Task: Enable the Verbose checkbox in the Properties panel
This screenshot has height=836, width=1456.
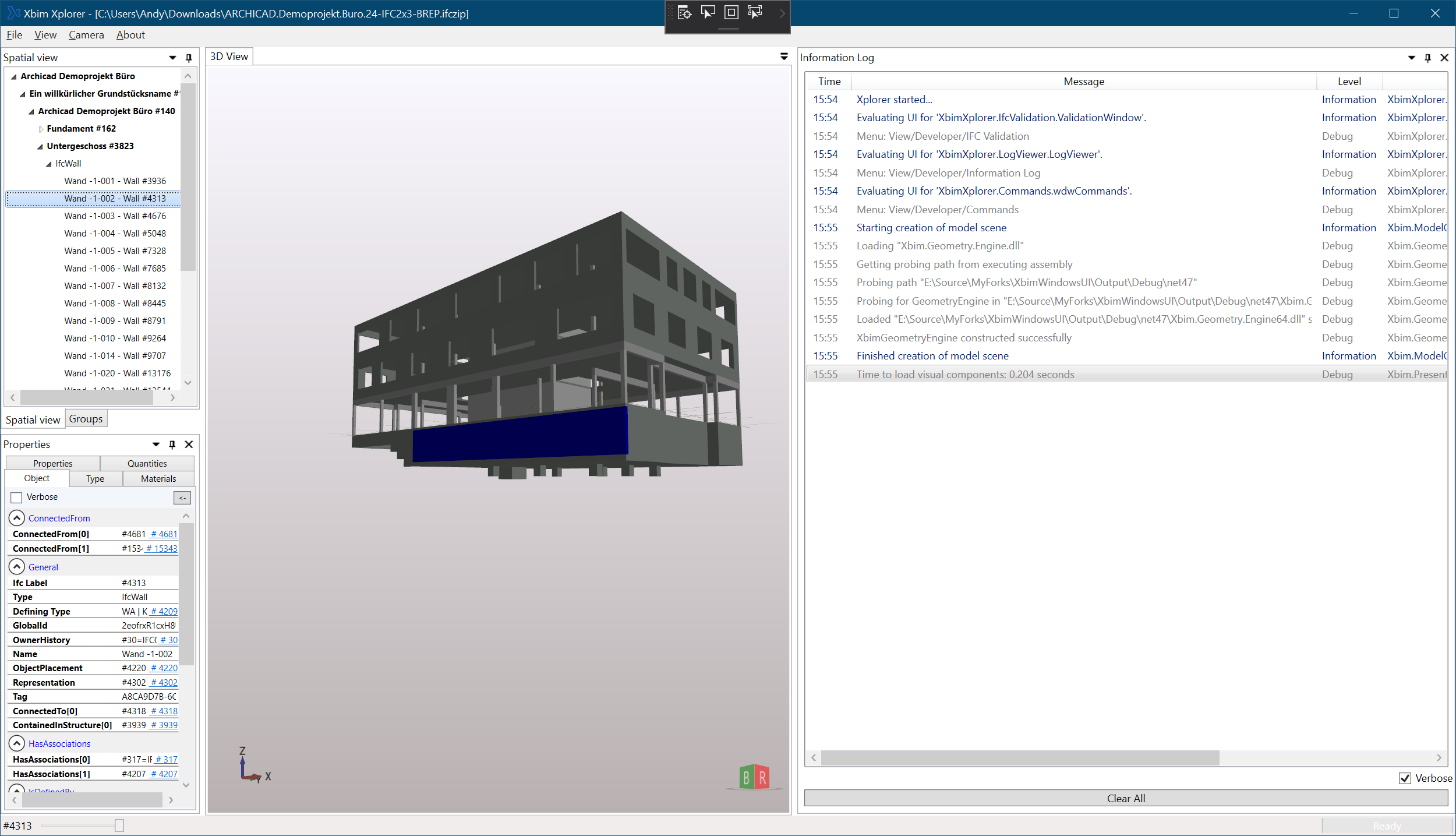Action: click(16, 497)
